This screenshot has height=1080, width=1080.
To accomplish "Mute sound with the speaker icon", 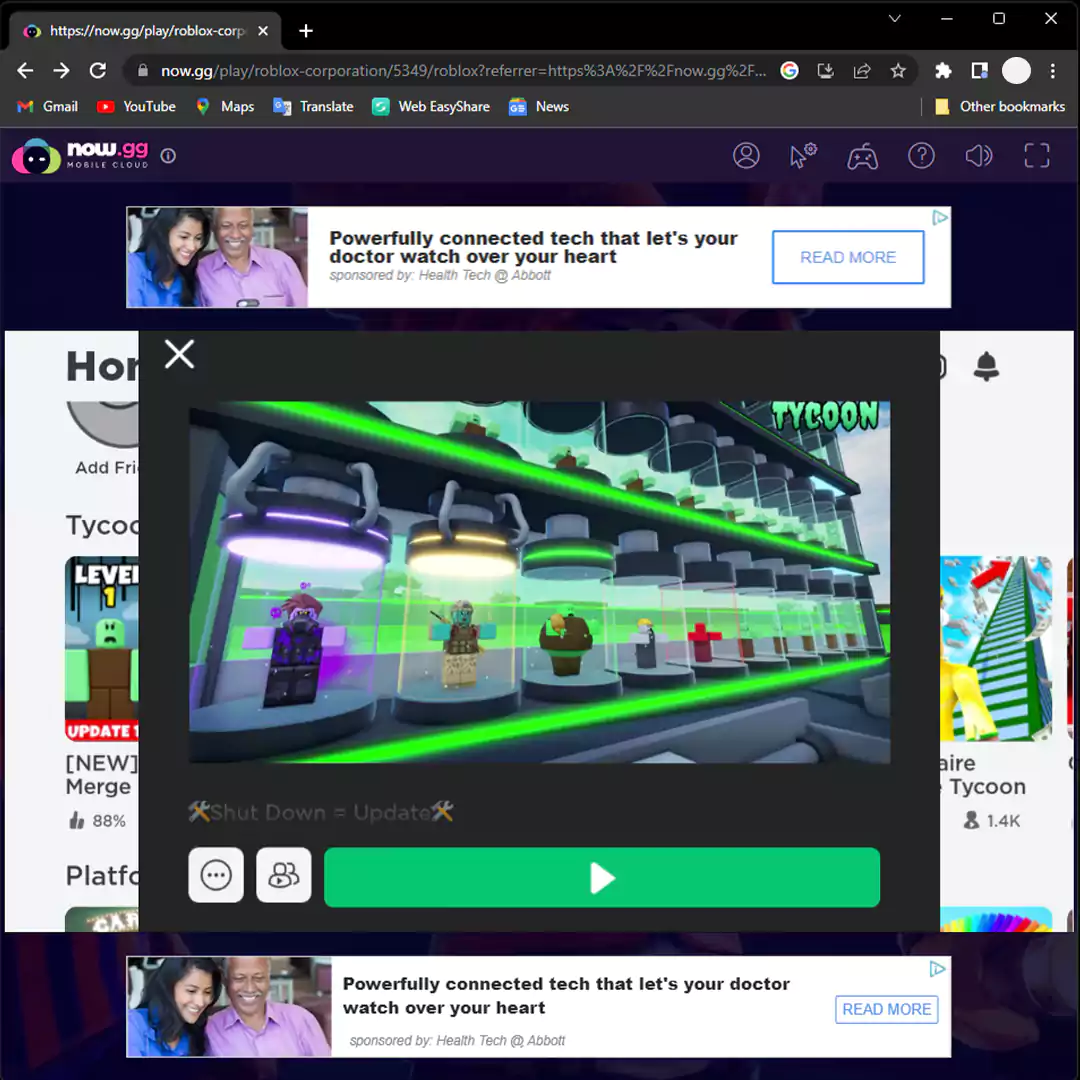I will (x=978, y=156).
